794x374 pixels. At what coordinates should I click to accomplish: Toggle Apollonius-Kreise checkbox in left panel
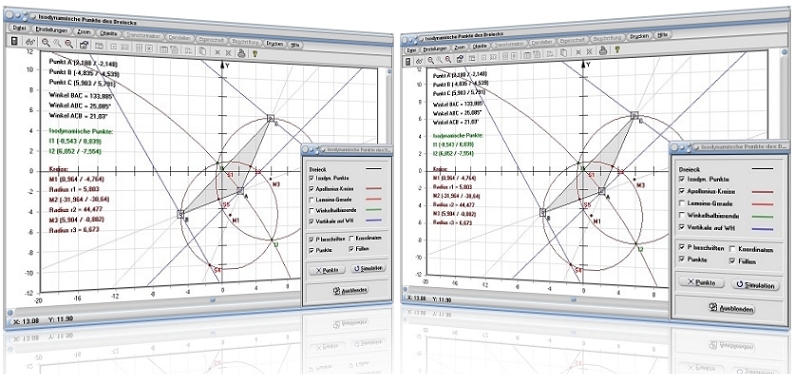pos(311,188)
